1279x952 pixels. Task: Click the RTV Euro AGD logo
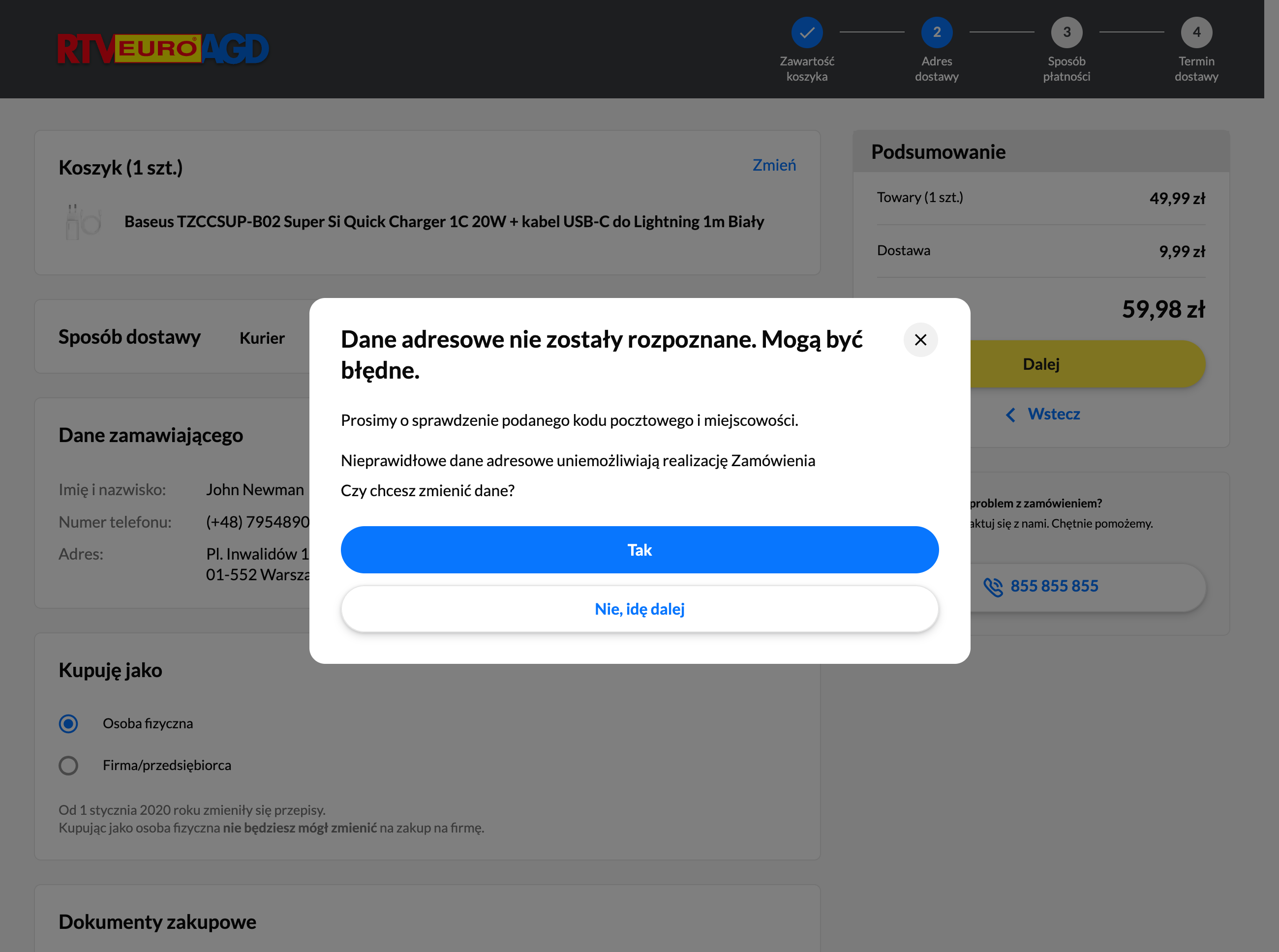(163, 49)
